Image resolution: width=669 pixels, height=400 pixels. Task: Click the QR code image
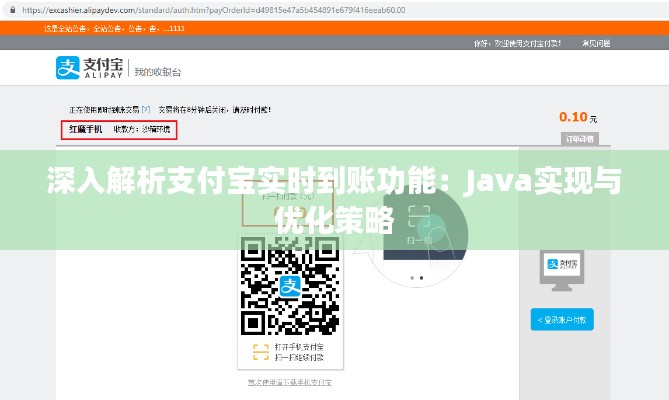tap(289, 285)
